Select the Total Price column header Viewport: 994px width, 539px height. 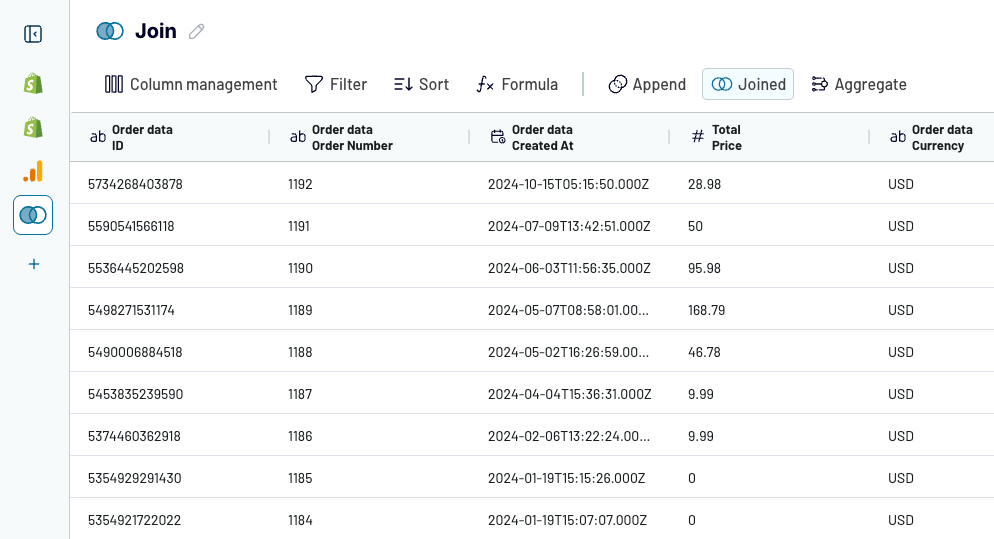click(770, 137)
